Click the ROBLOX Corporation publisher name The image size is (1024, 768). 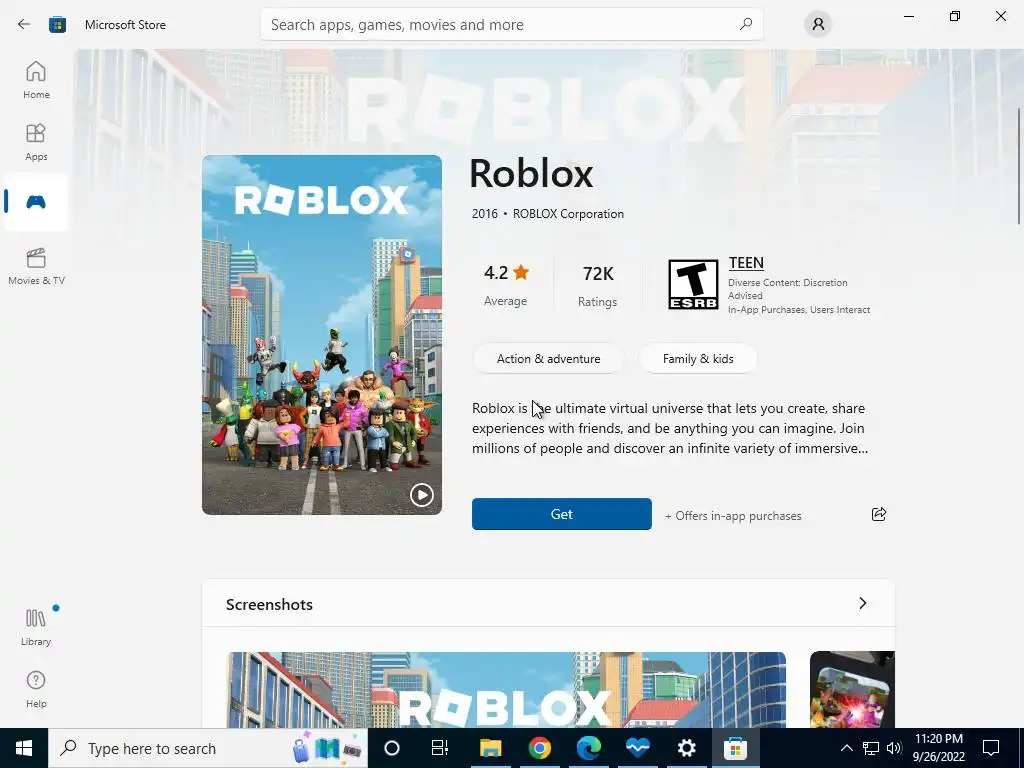pos(568,214)
